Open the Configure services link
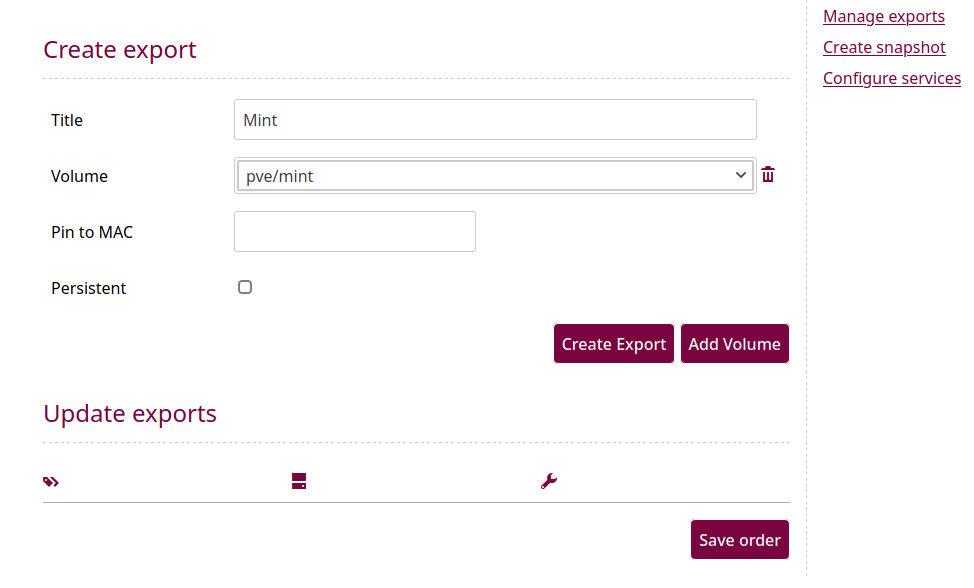This screenshot has width=974, height=588. coord(891,78)
